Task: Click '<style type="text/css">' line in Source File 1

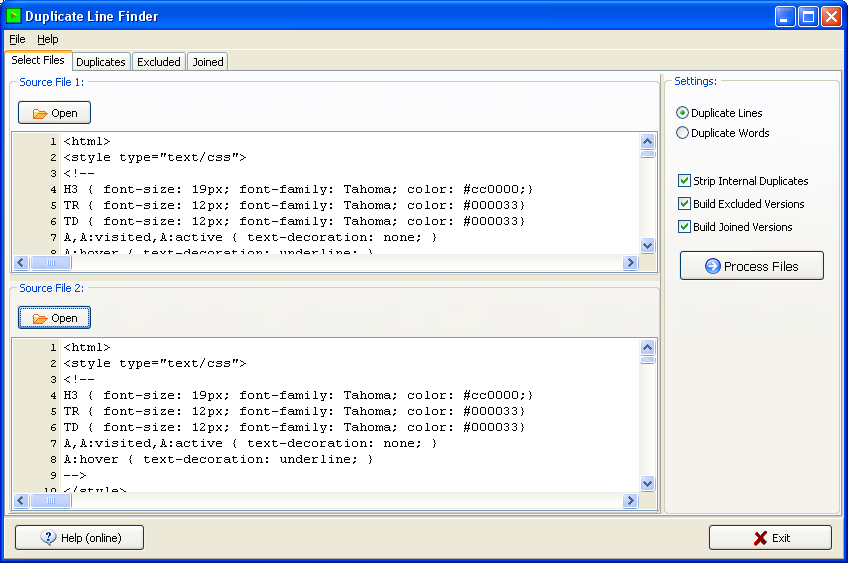Action: click(155, 157)
